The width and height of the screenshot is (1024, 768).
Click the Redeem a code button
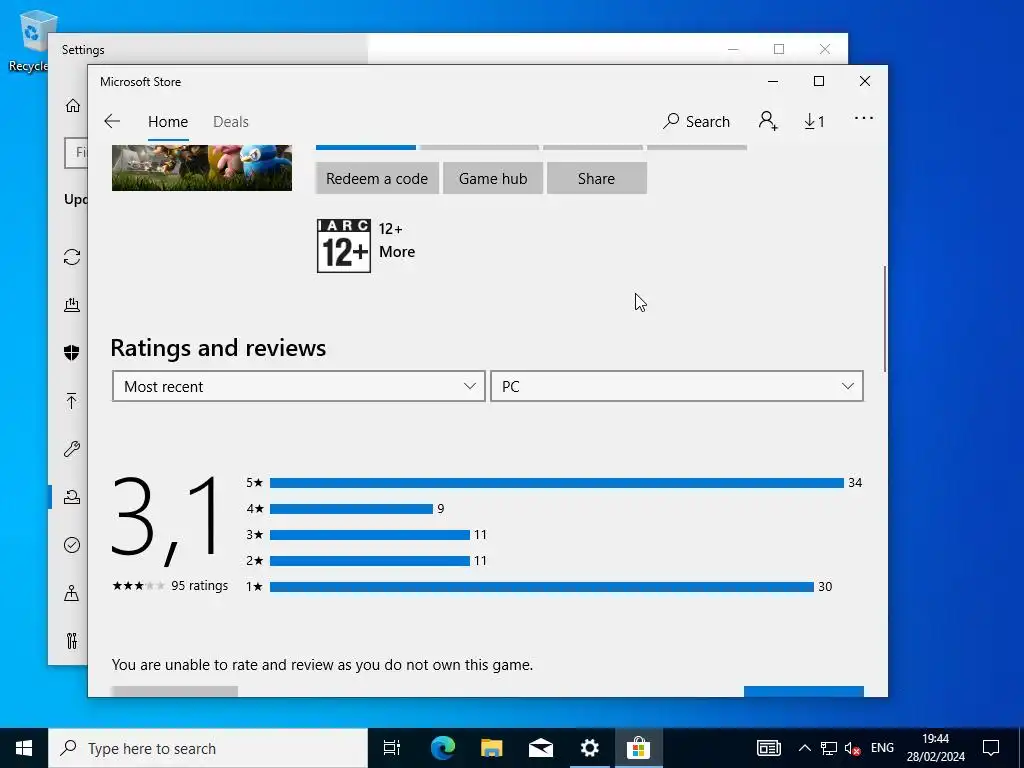point(377,178)
